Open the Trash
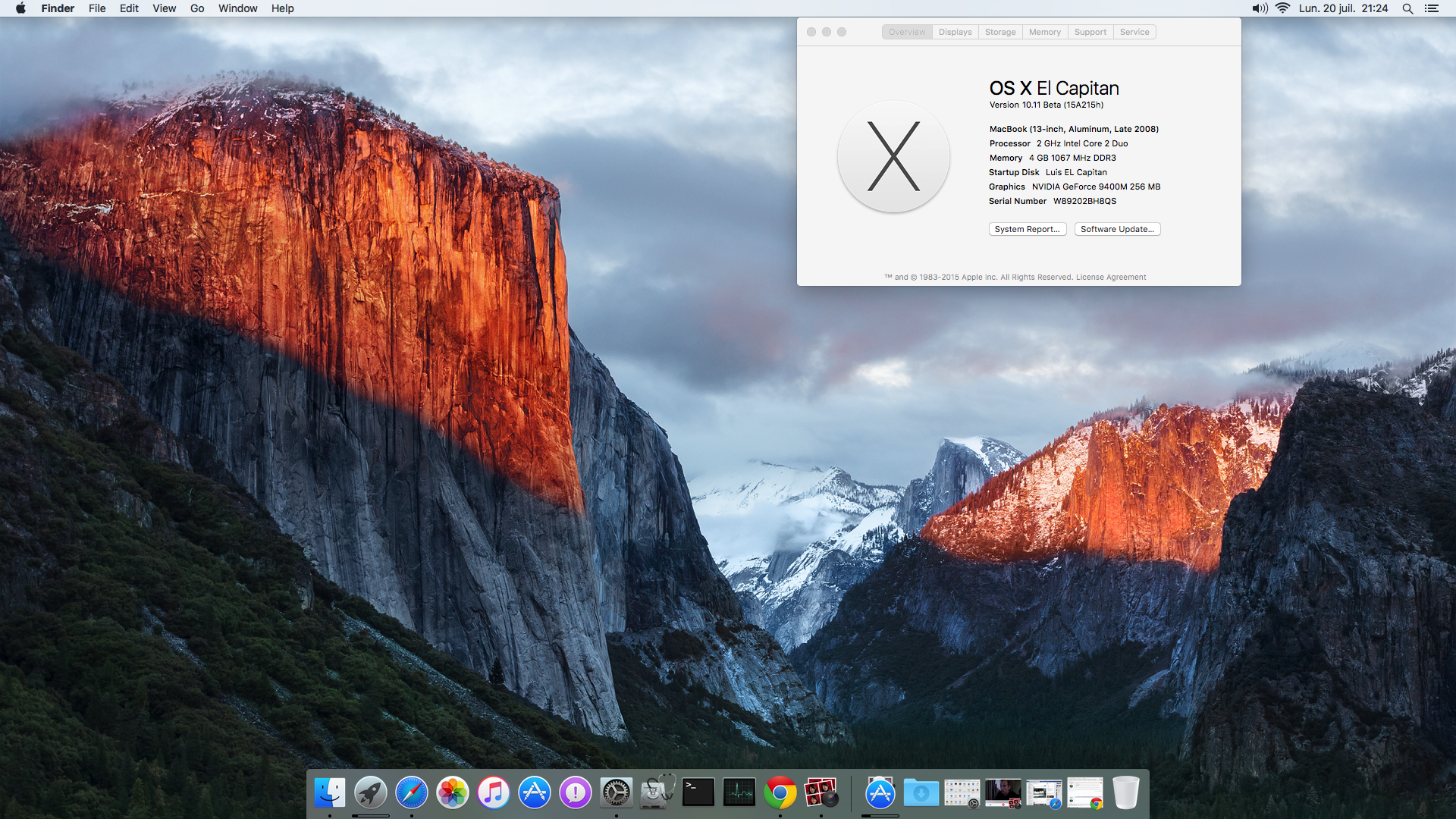The image size is (1456, 819). click(x=1125, y=793)
